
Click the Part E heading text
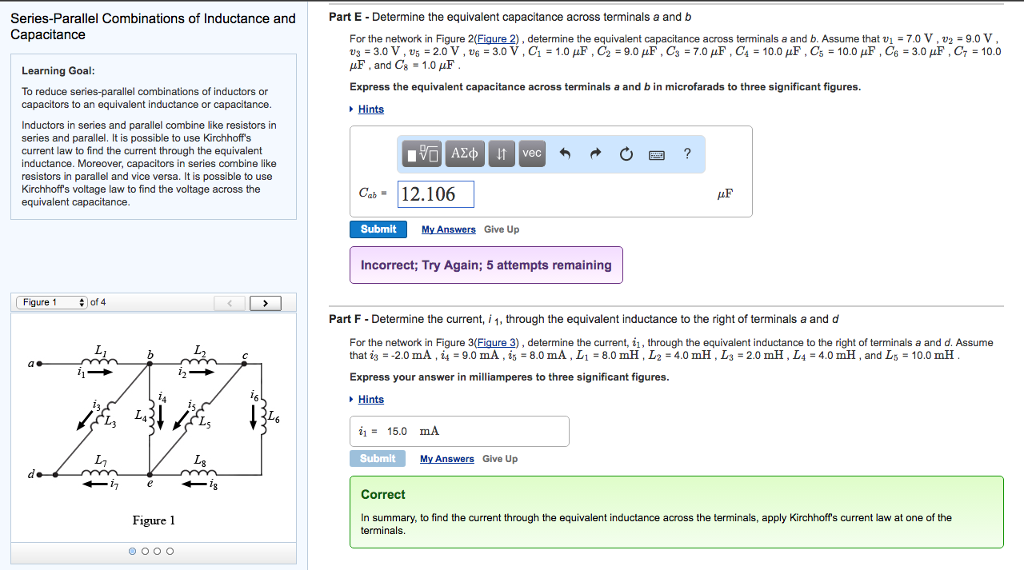[510, 17]
